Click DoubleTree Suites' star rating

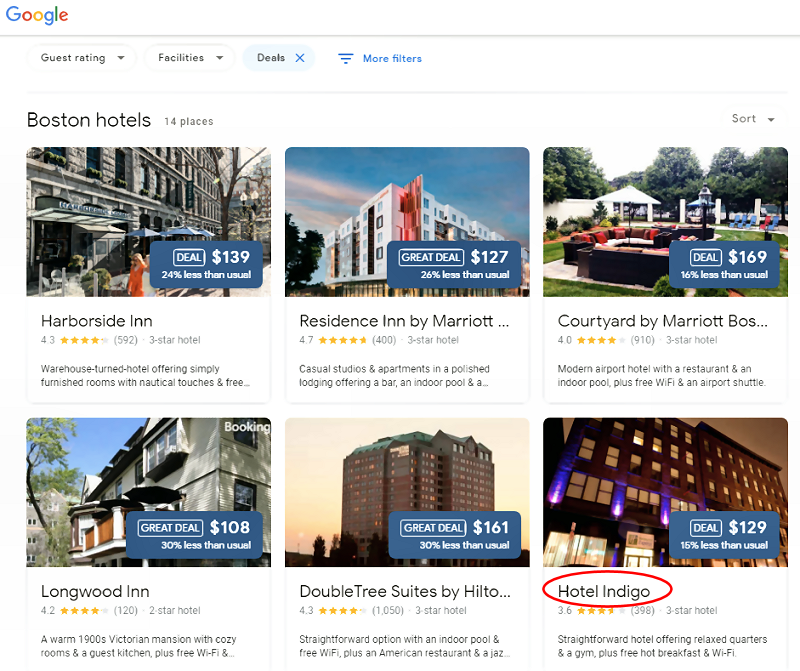point(343,611)
